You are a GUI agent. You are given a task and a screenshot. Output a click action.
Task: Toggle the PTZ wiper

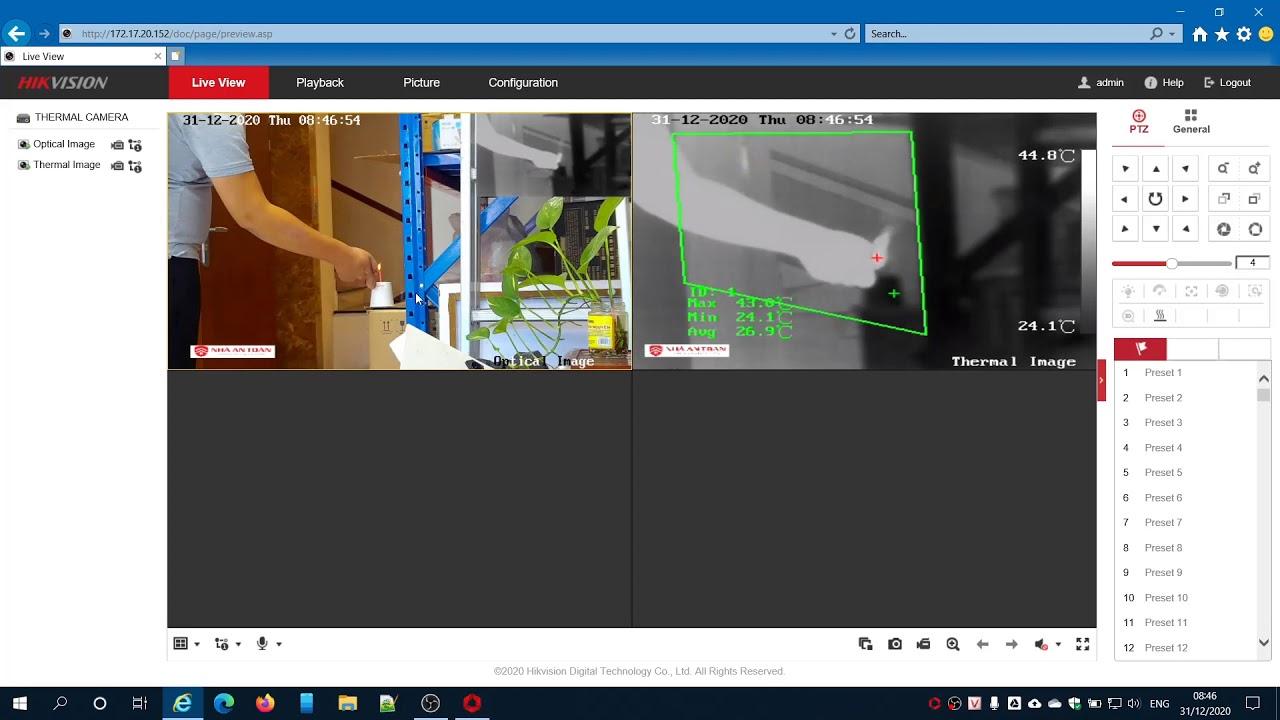point(1160,291)
